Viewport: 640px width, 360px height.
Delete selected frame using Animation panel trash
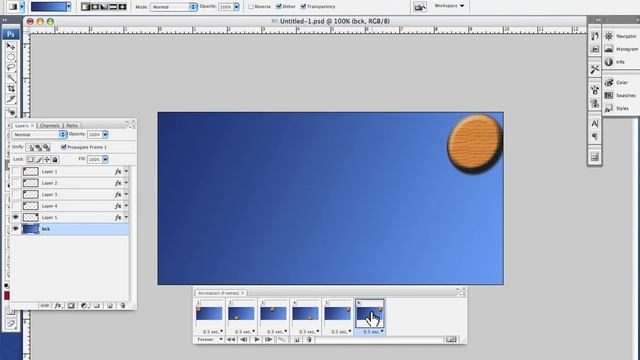tap(309, 339)
